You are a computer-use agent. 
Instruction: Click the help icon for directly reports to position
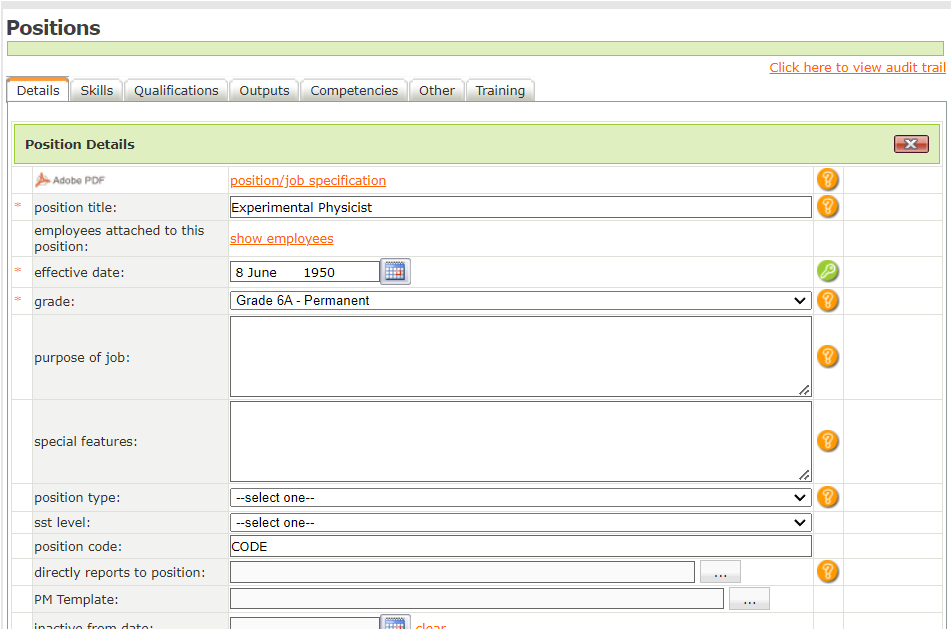827,572
